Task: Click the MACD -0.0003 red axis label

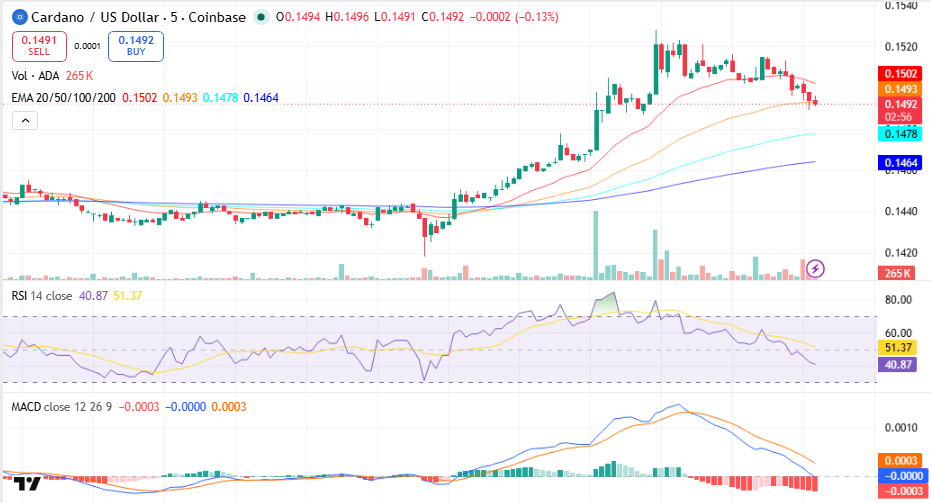Action: click(901, 491)
